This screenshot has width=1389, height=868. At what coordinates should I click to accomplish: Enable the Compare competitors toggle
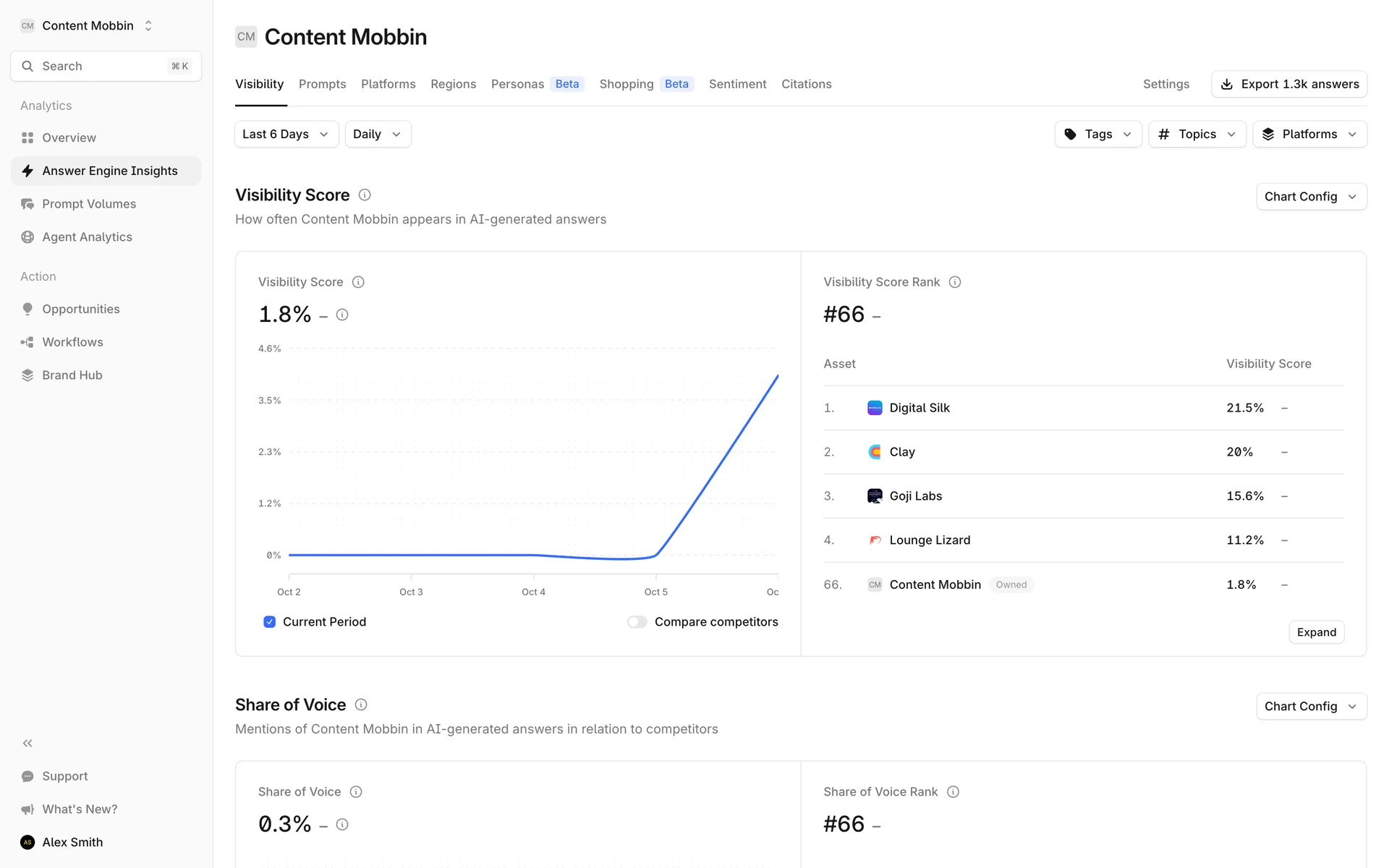coord(637,622)
